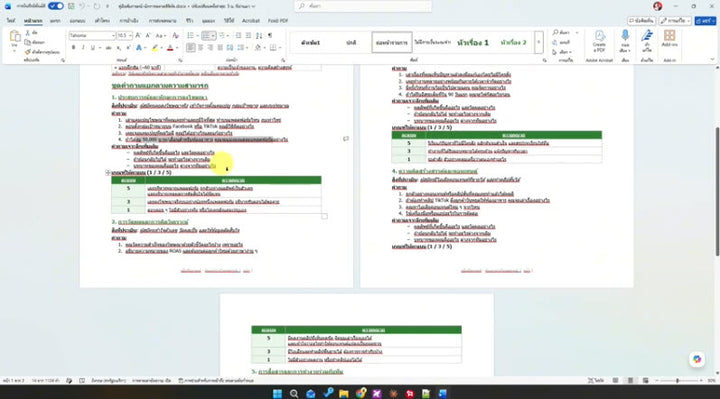Toggle Strikethrough formatting

click(108, 48)
